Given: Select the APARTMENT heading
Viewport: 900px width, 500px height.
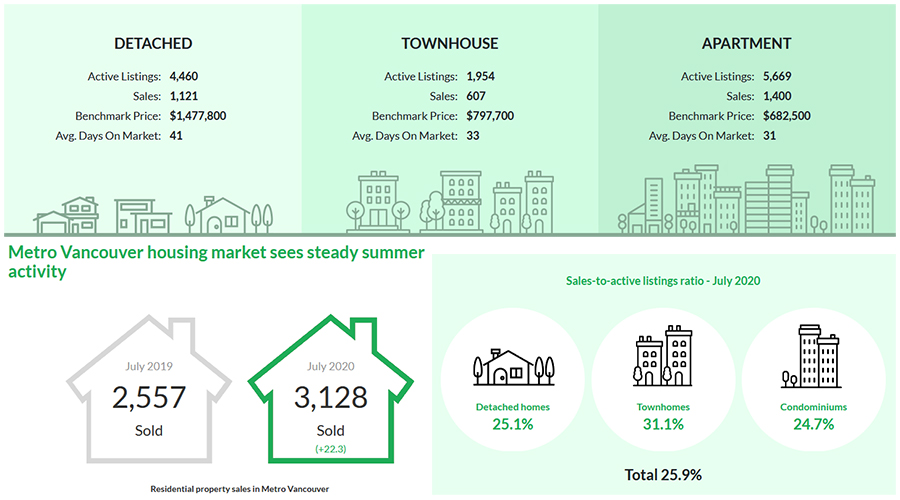Looking at the screenshot, I should click(746, 44).
